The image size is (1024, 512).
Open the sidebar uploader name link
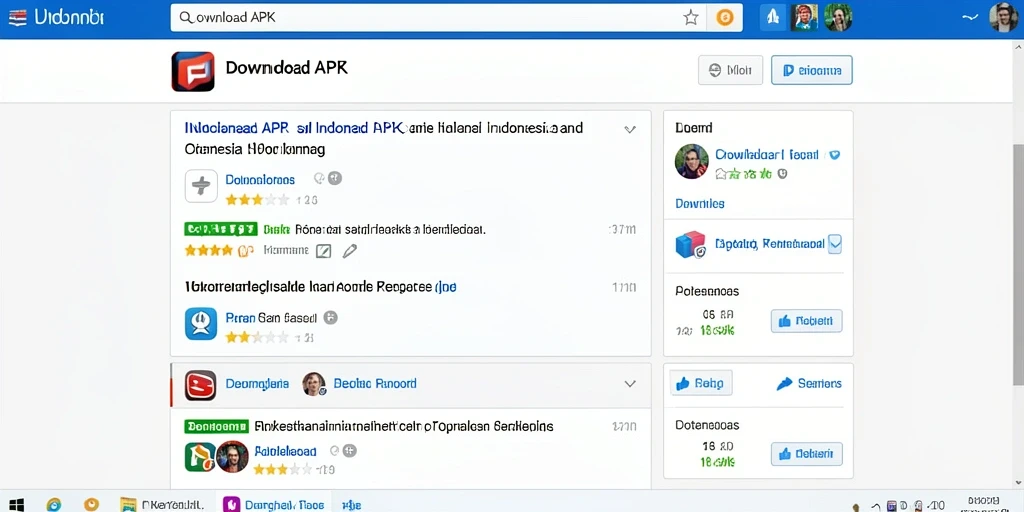tap(767, 155)
